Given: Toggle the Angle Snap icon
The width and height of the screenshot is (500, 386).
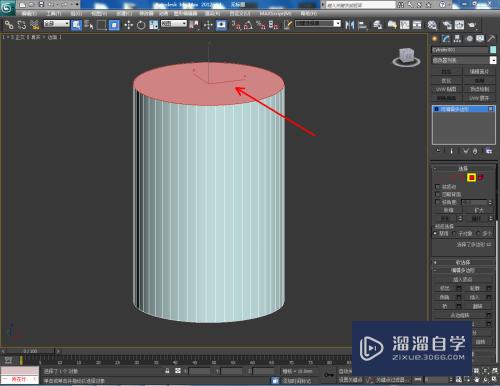Looking at the screenshot, I should (x=248, y=25).
